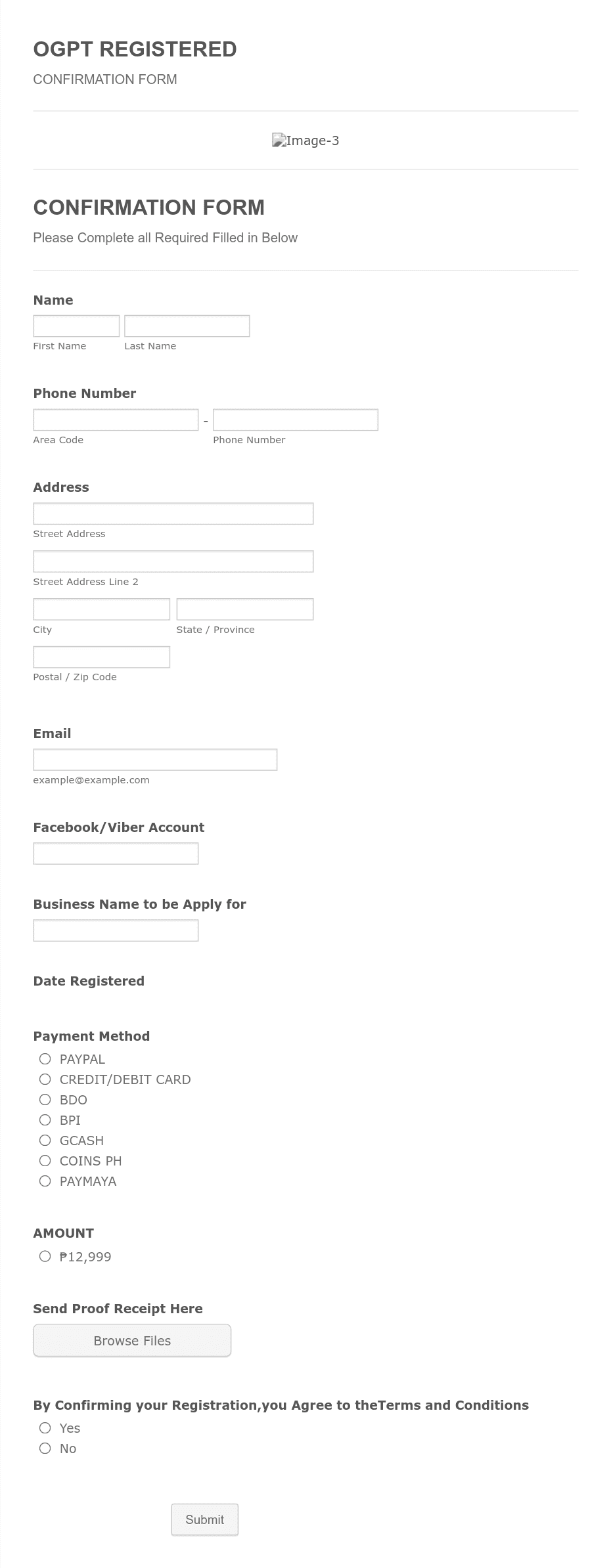Click the Email input field
This screenshot has height=1568, width=611.
point(154,759)
